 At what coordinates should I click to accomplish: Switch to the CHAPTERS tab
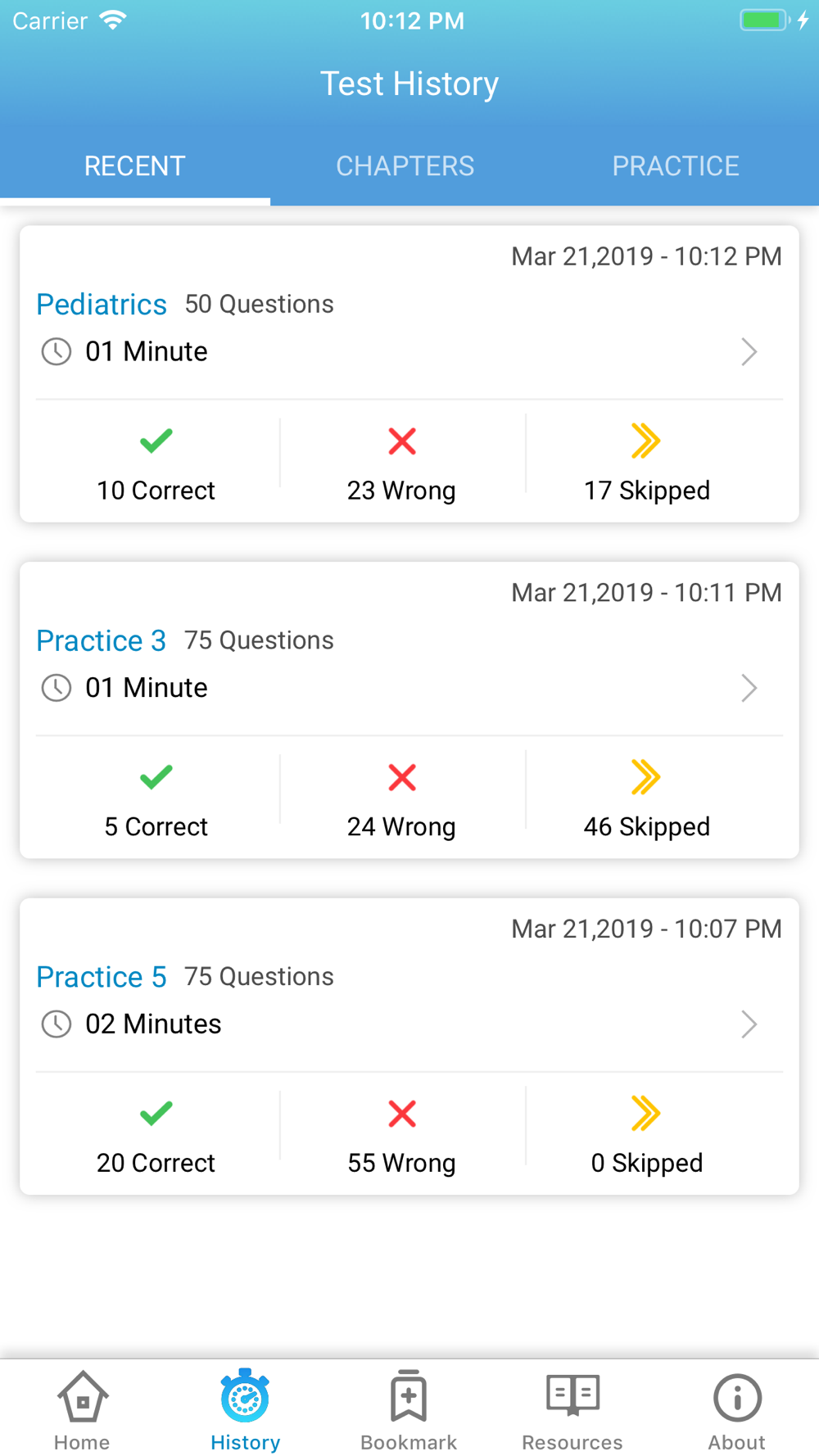click(x=405, y=166)
